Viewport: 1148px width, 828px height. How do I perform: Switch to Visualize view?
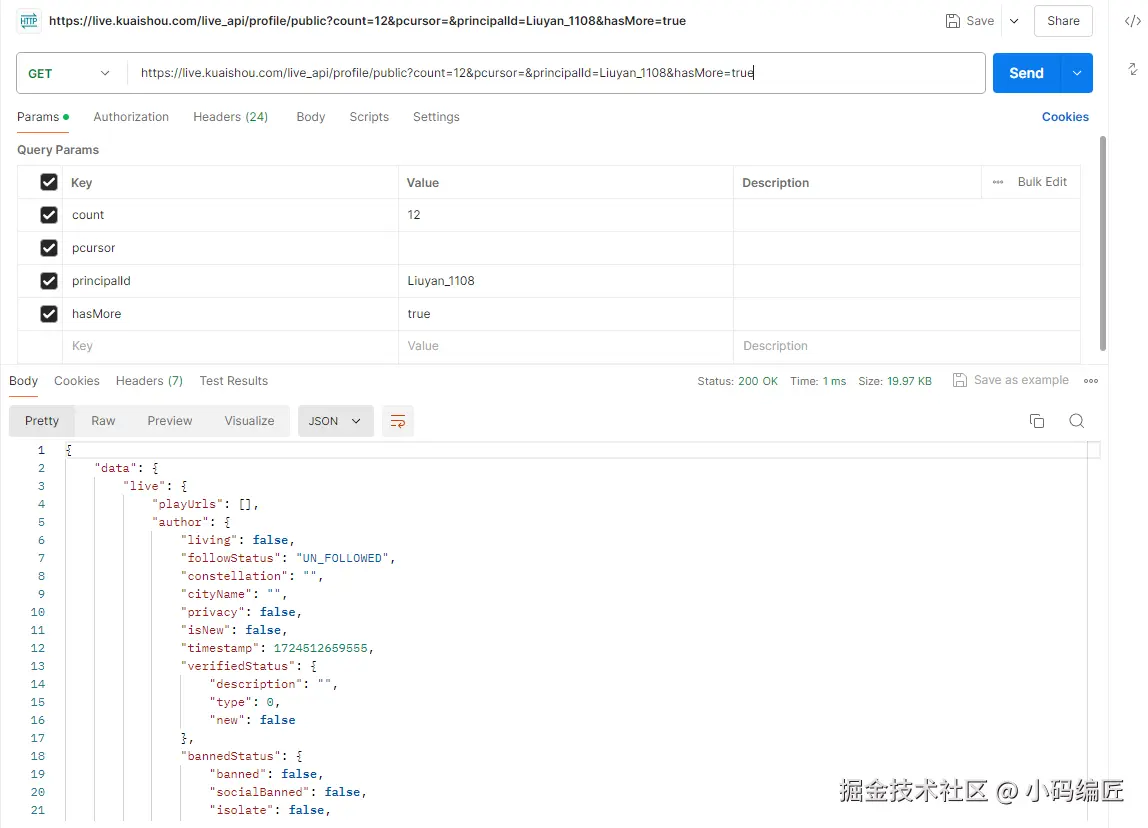(x=250, y=421)
